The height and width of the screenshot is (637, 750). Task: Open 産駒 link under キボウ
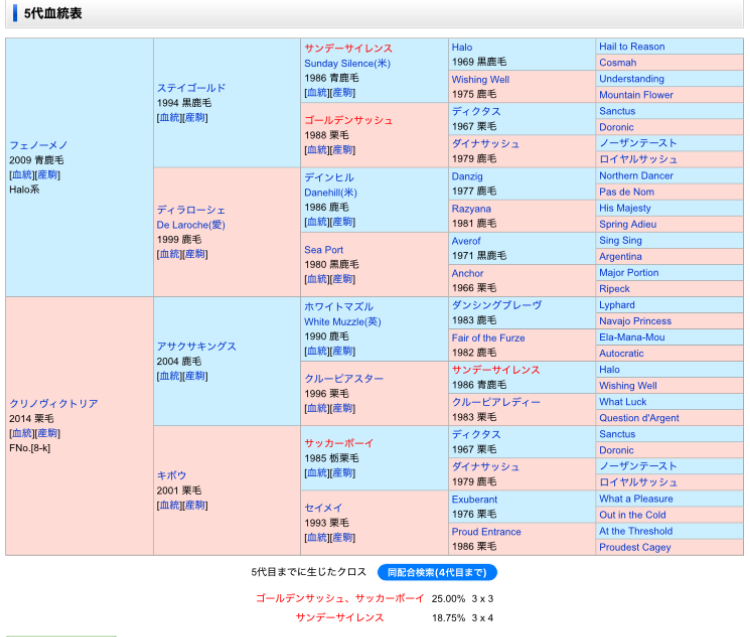pyautogui.click(x=195, y=505)
